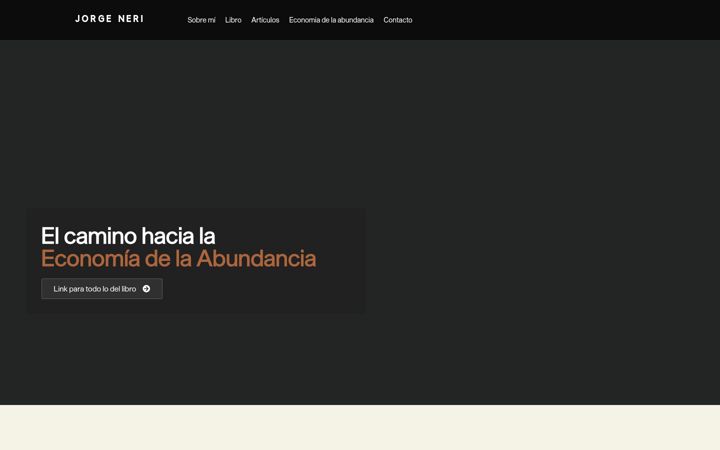Click the orange Economía de la Abundancia heading
This screenshot has height=450, width=720.
tap(179, 259)
